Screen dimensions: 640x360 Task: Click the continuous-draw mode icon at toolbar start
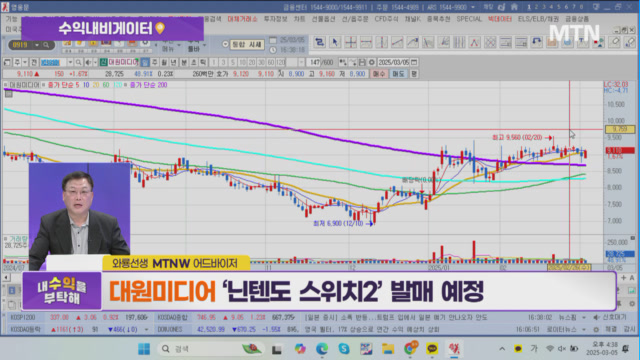[x=319, y=42]
